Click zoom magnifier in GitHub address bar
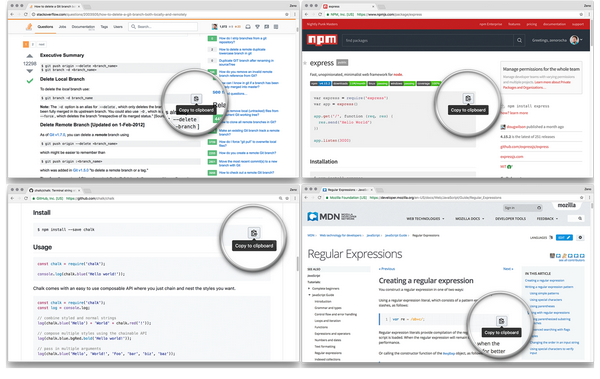 280,198
